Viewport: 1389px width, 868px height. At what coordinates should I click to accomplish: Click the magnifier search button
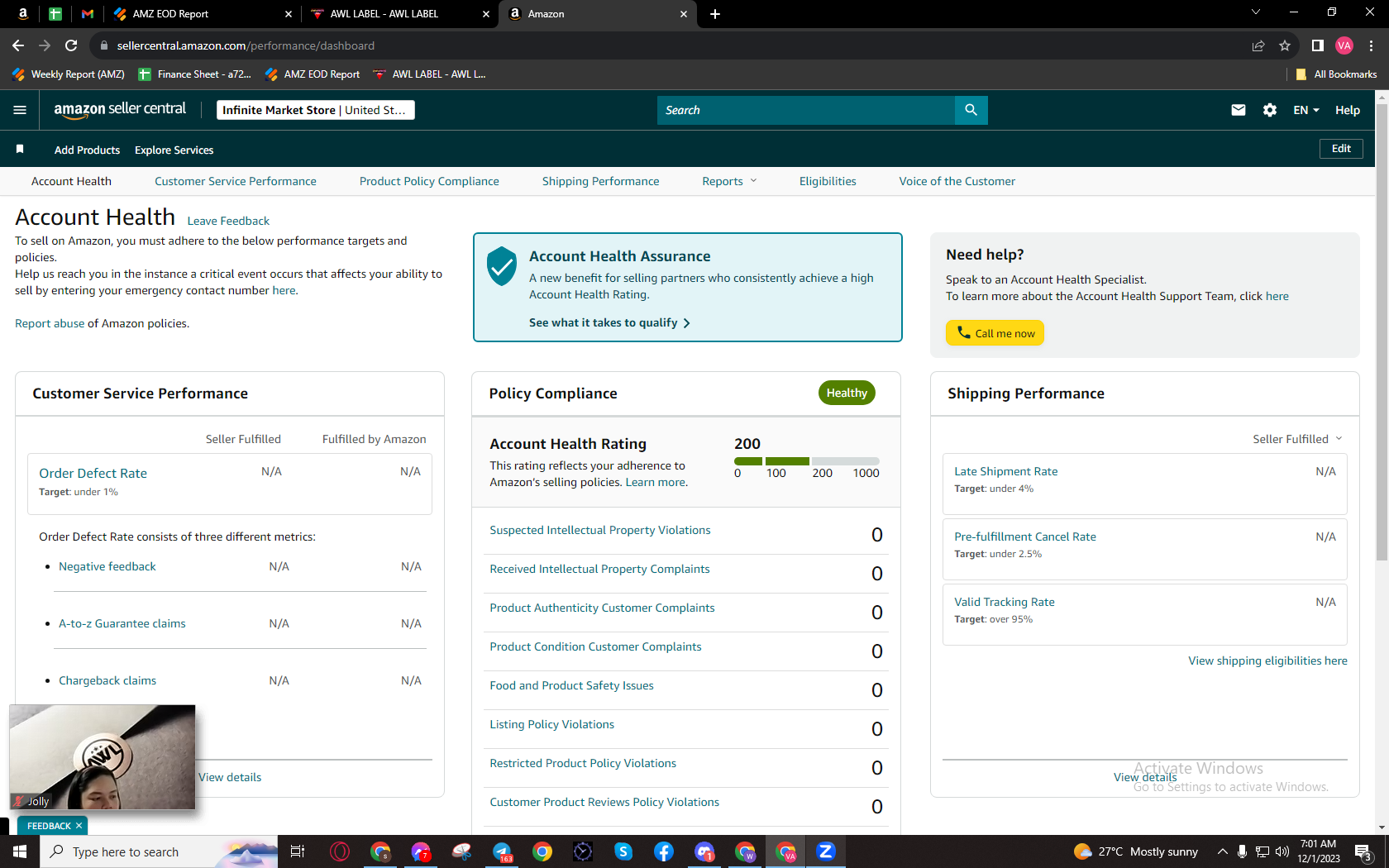tap(971, 110)
